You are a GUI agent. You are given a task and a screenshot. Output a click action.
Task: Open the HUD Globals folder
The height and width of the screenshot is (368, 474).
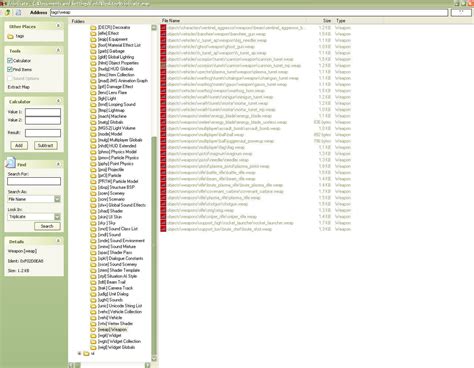tap(112, 69)
